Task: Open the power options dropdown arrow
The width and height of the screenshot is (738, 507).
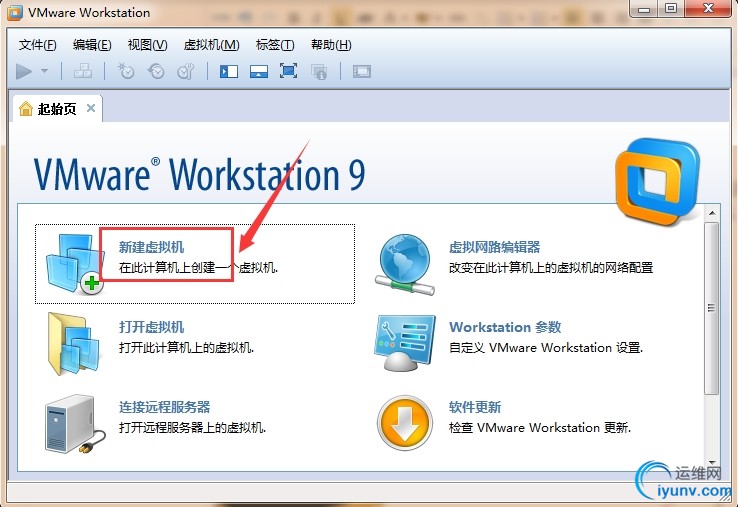Action: point(45,71)
